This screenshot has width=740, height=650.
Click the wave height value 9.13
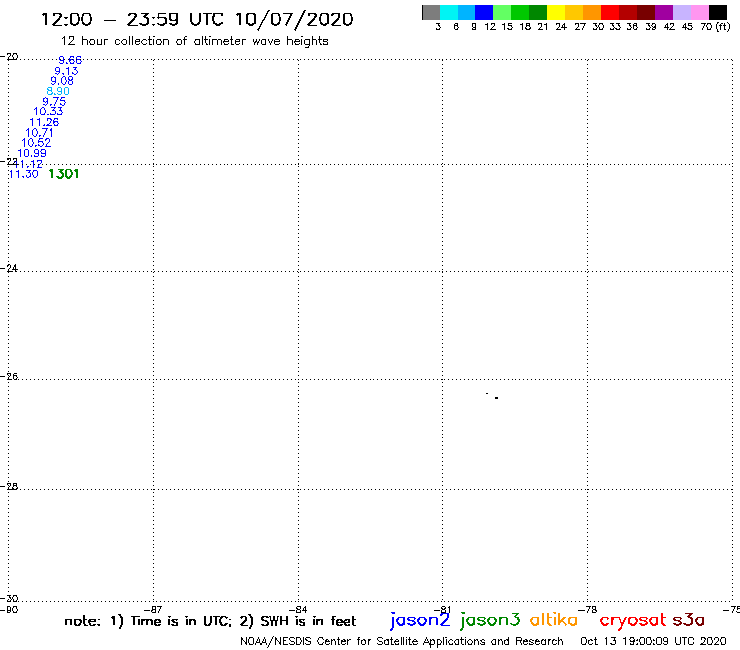coord(66,71)
